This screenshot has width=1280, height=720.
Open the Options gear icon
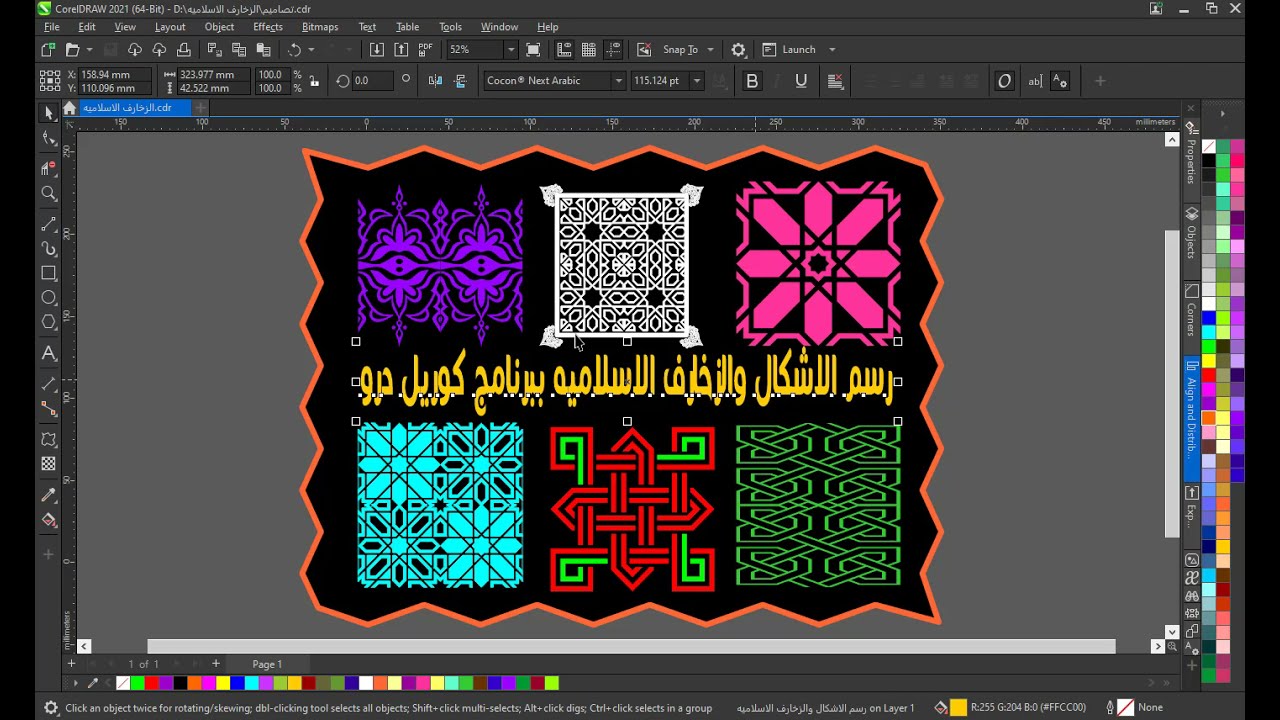pyautogui.click(x=738, y=49)
